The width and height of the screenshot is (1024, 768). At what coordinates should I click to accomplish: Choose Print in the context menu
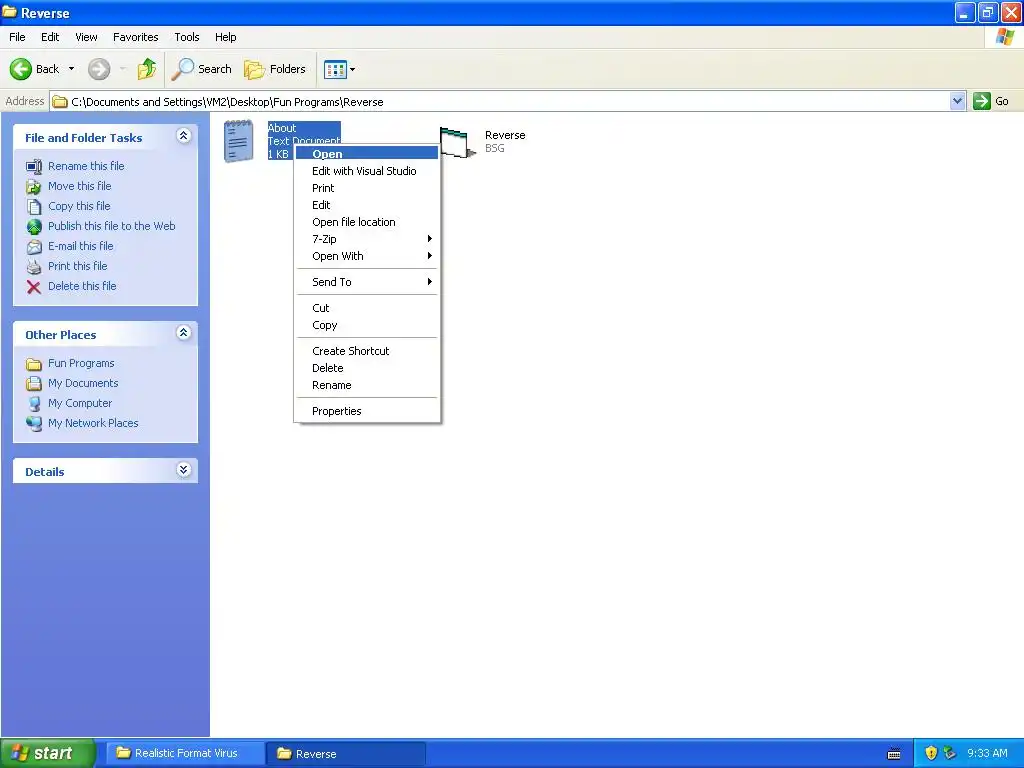point(367,188)
